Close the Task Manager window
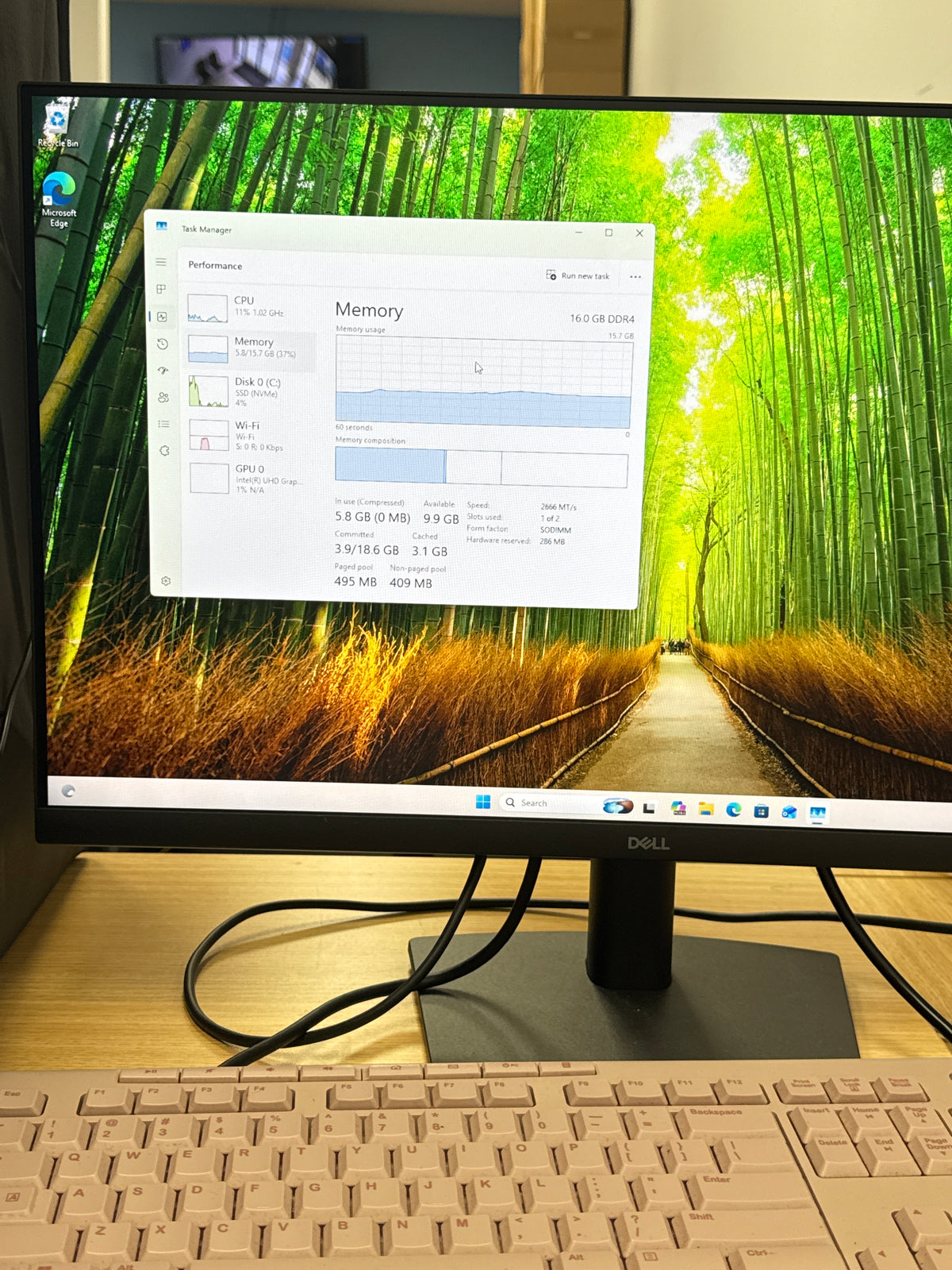 639,233
